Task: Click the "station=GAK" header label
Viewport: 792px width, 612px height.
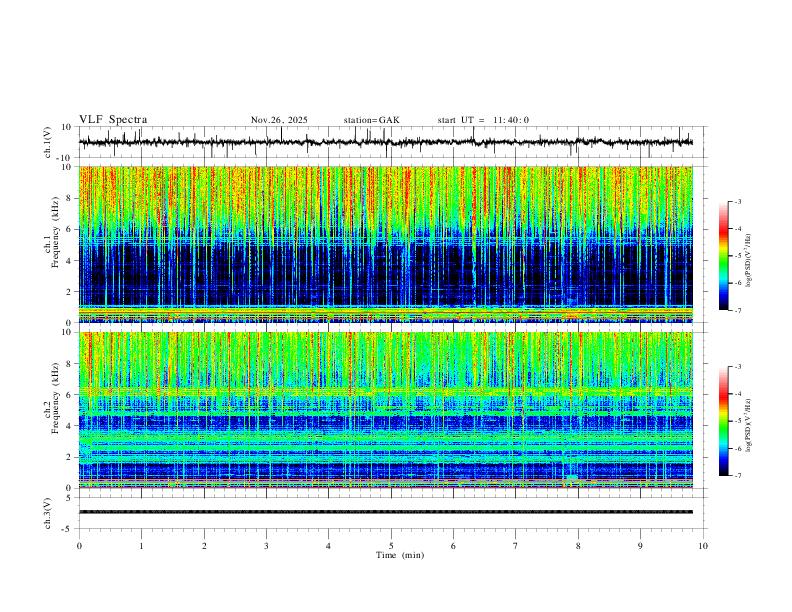Action: [x=371, y=120]
